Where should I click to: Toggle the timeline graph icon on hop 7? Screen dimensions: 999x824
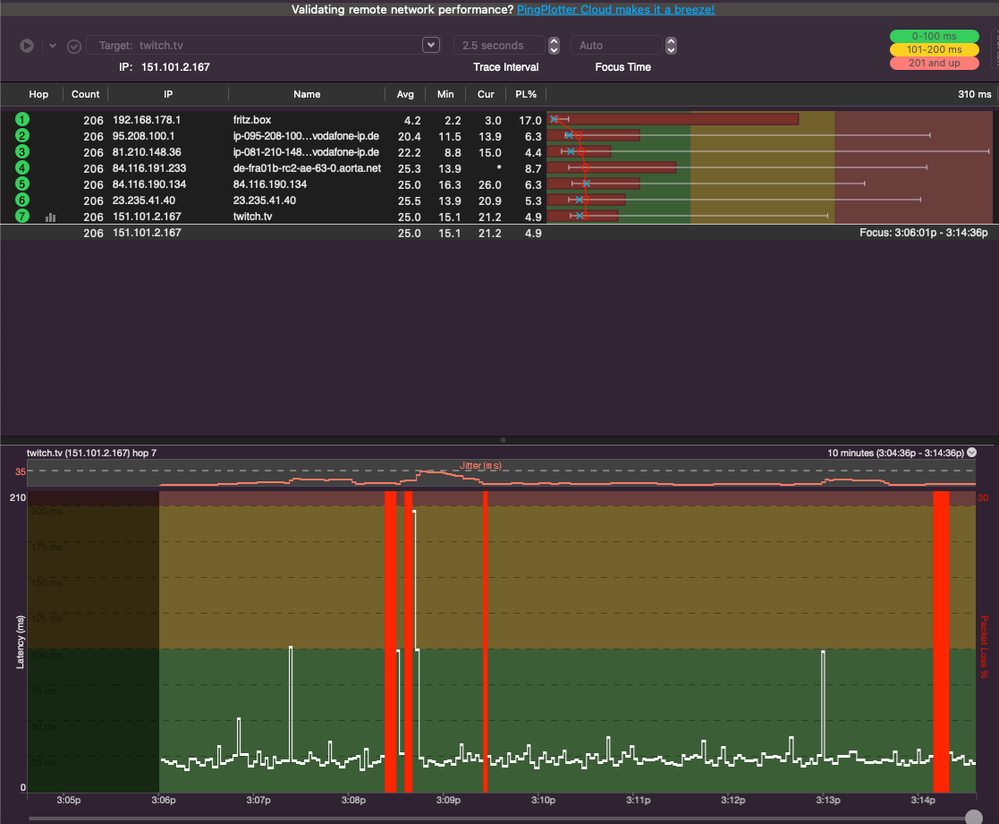(50, 216)
